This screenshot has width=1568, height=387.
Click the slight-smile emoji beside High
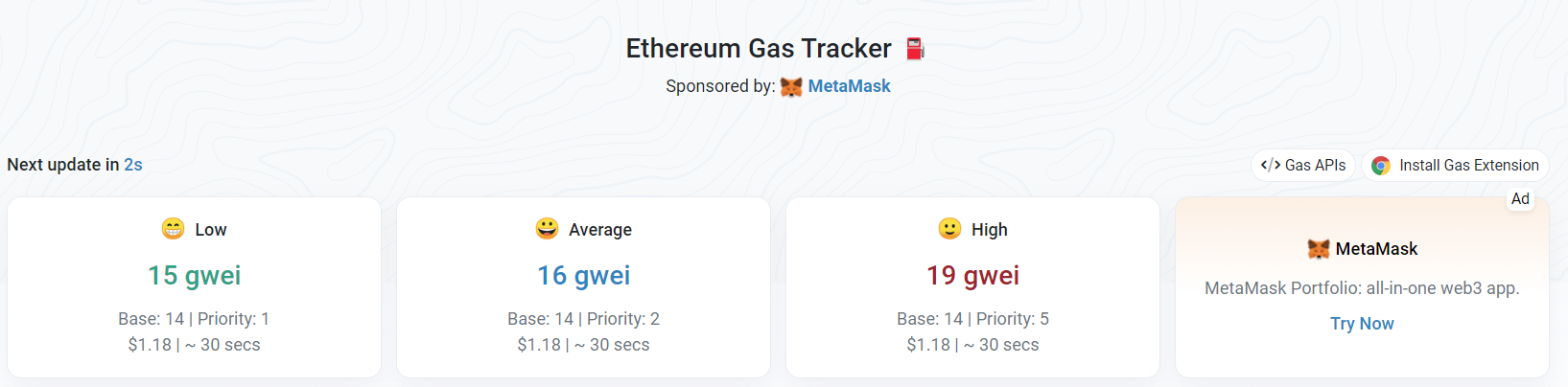pyautogui.click(x=949, y=228)
